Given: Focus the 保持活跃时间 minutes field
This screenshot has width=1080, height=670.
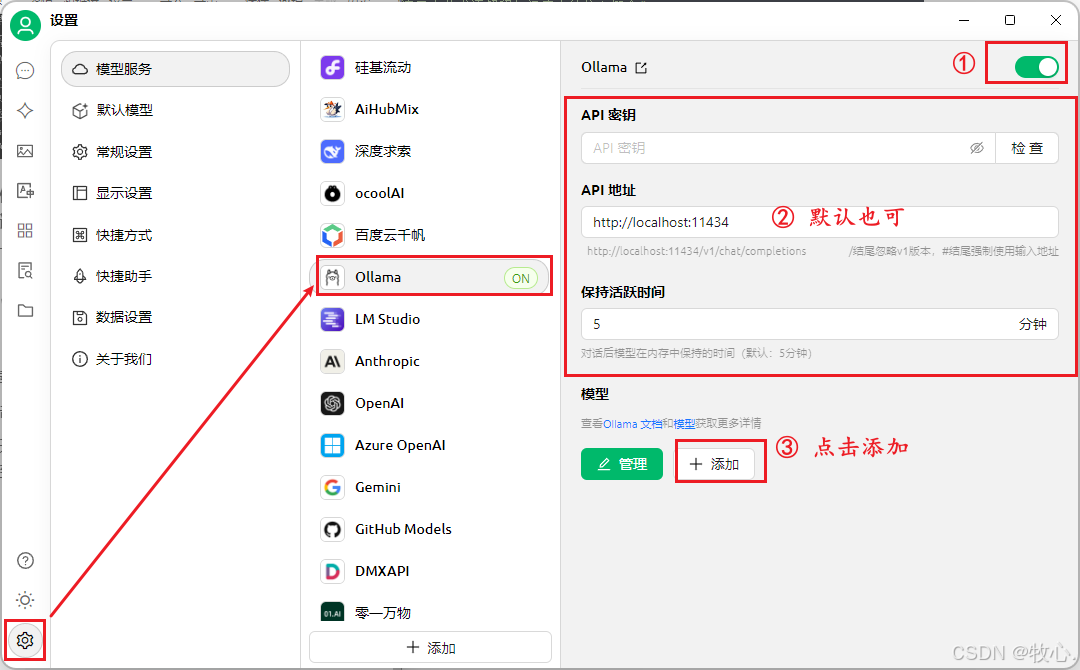Looking at the screenshot, I should coord(820,324).
